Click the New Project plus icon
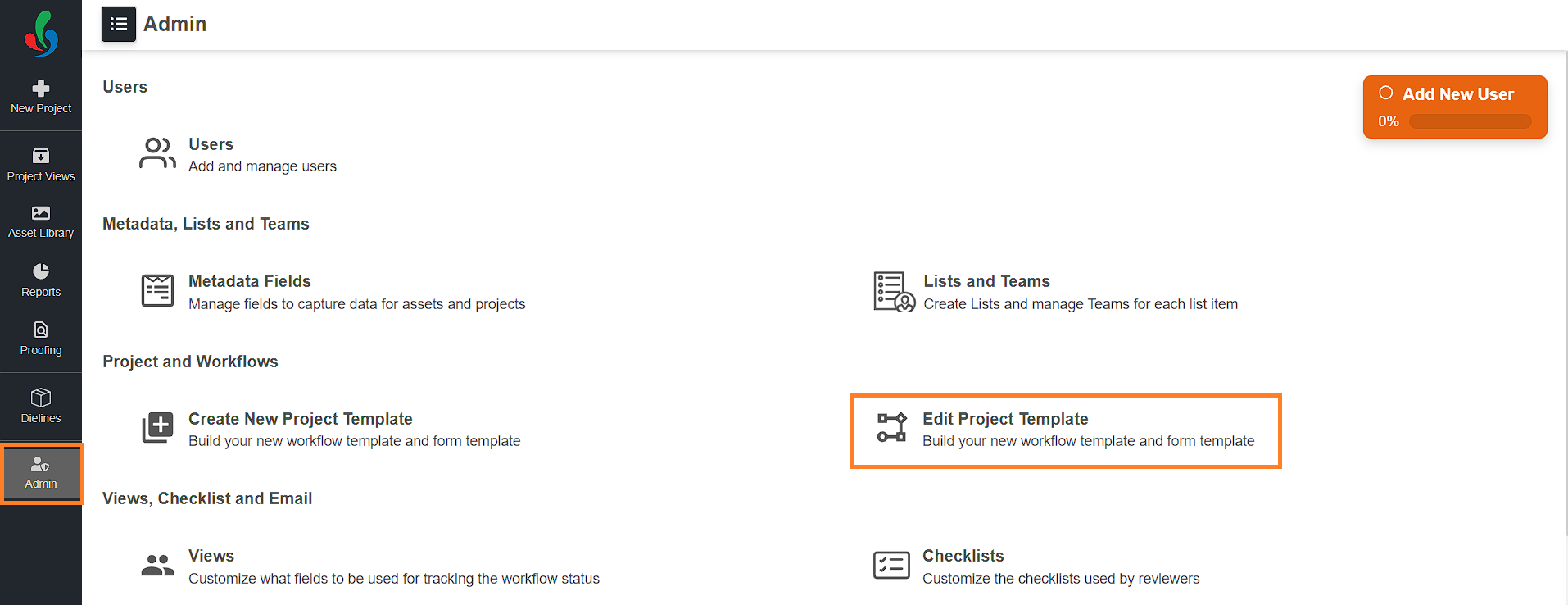1568x605 pixels. [41, 89]
